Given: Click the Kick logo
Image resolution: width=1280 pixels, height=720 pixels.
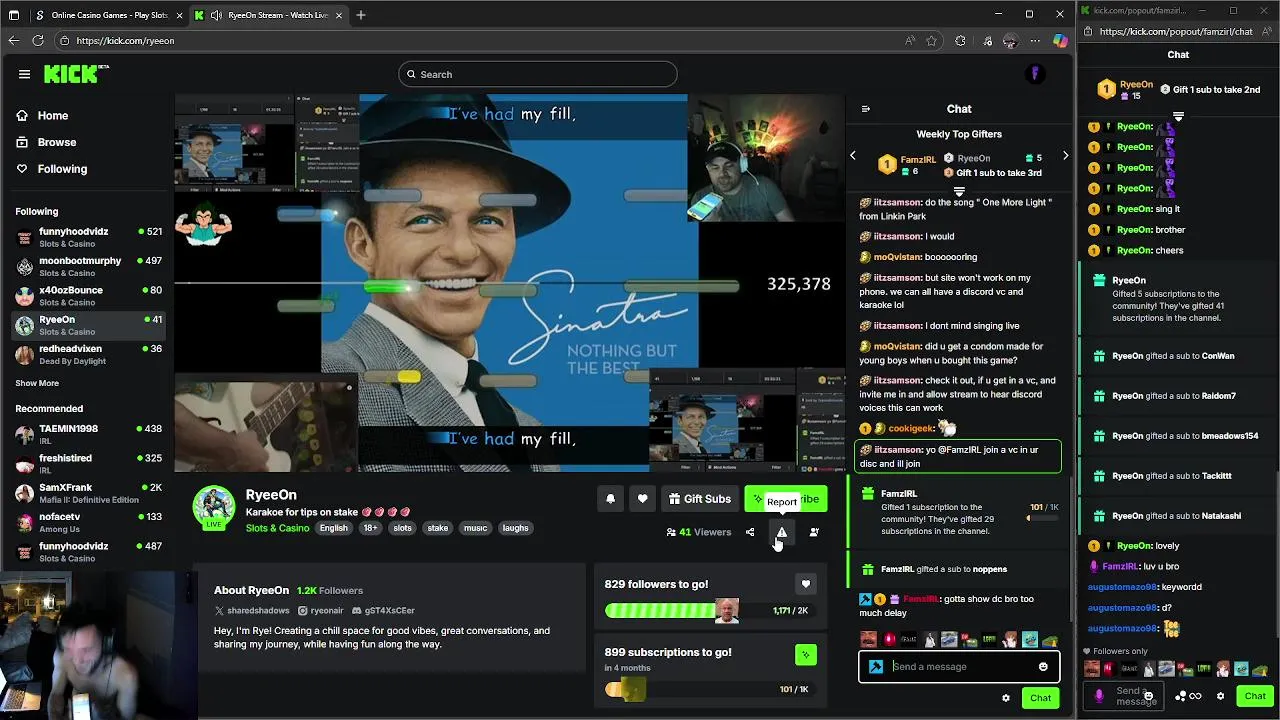Looking at the screenshot, I should [x=76, y=74].
